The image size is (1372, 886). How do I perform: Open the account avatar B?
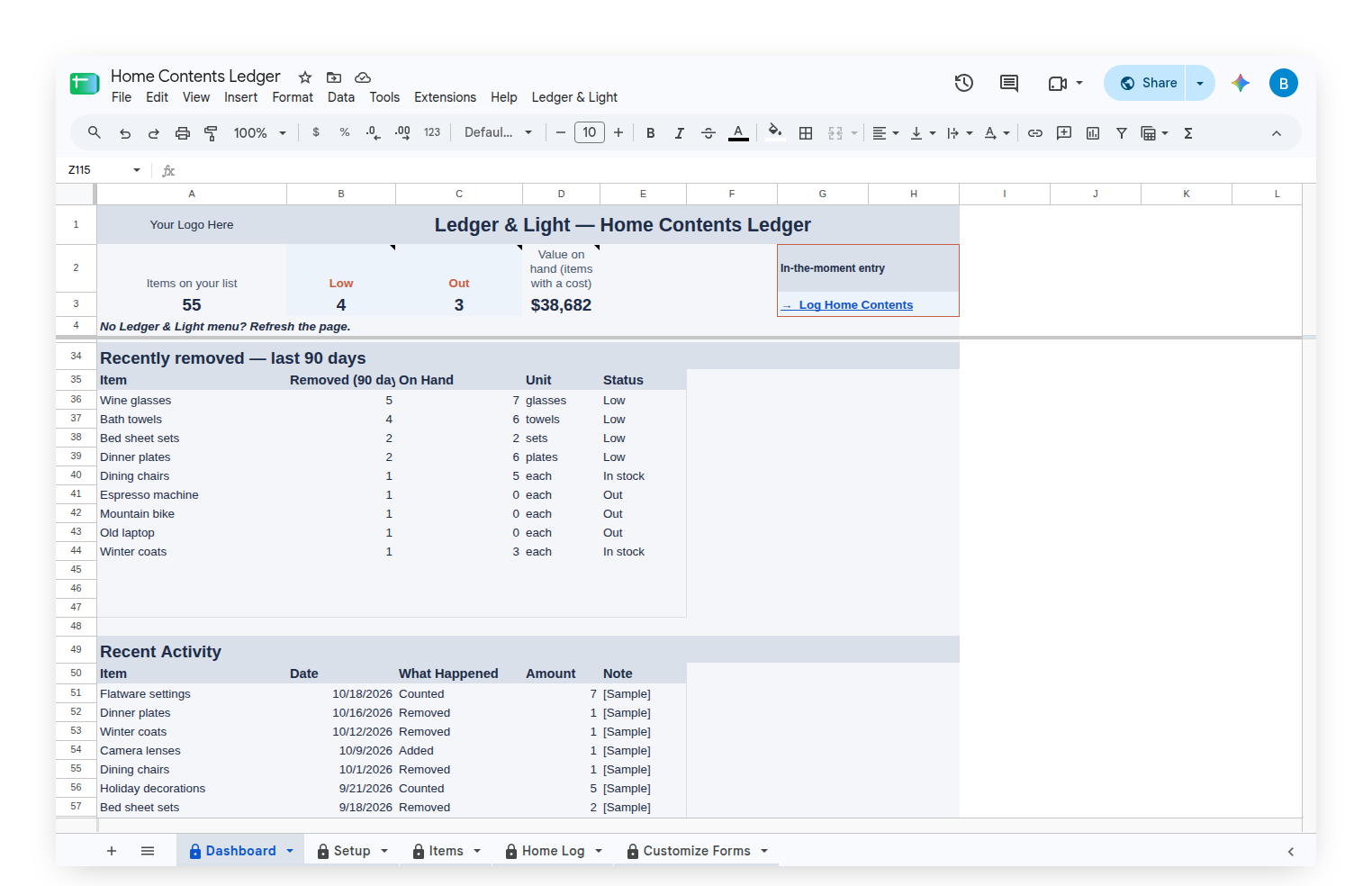coord(1284,83)
